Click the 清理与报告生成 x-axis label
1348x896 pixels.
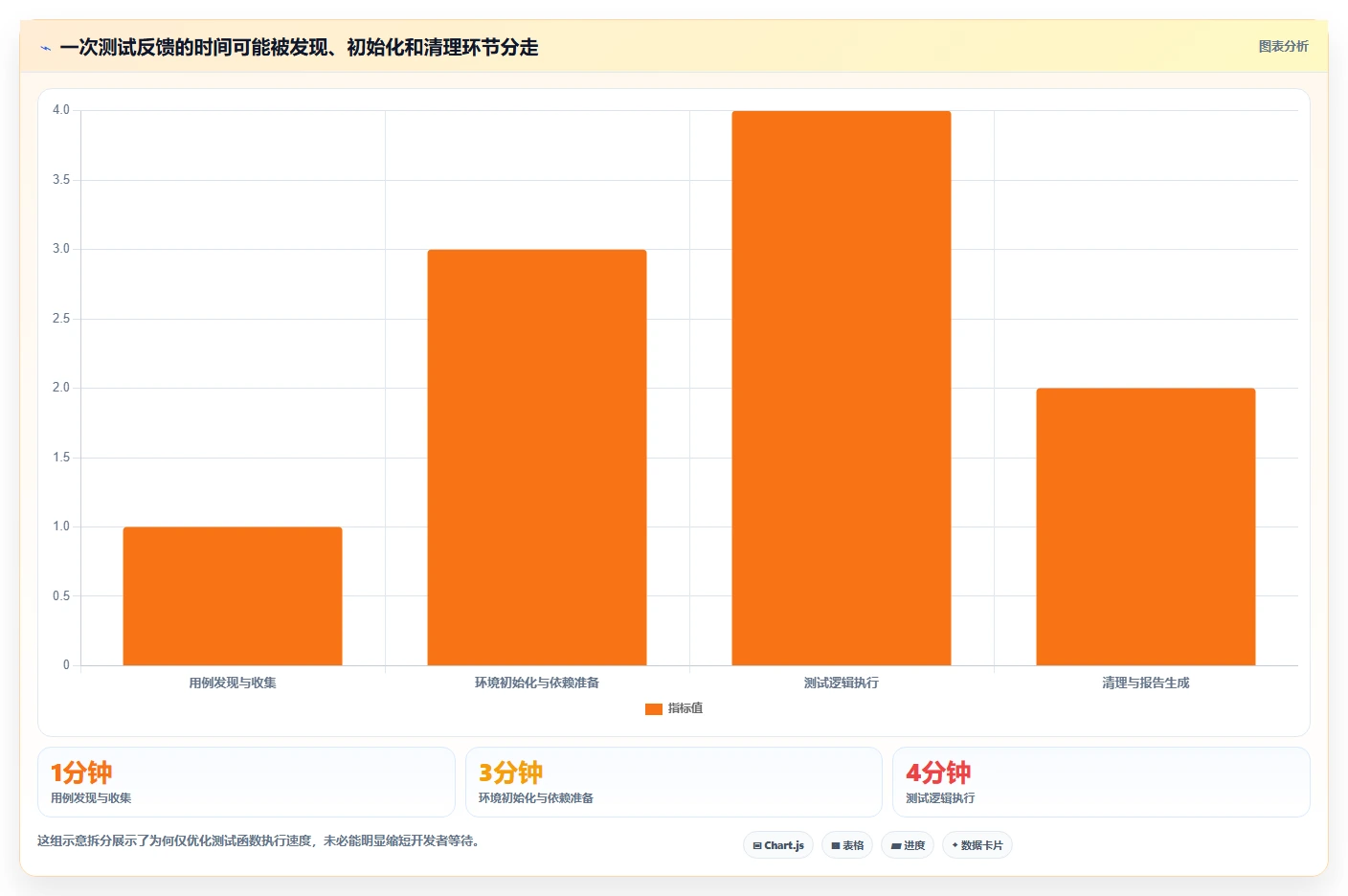(x=1146, y=683)
